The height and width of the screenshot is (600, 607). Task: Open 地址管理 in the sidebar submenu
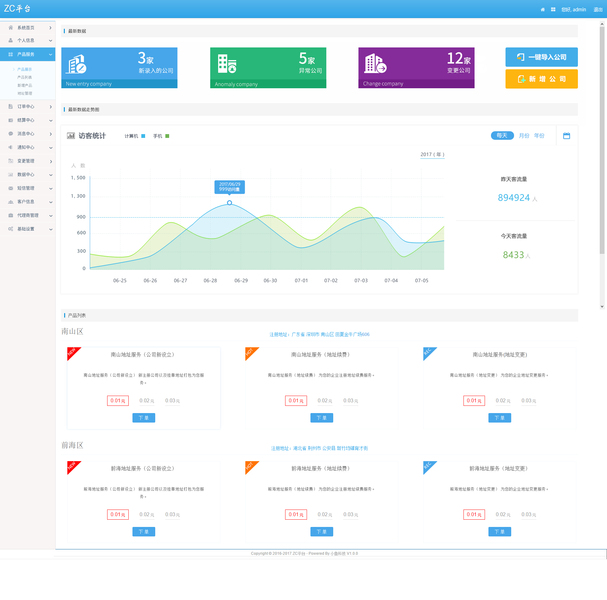point(25,93)
